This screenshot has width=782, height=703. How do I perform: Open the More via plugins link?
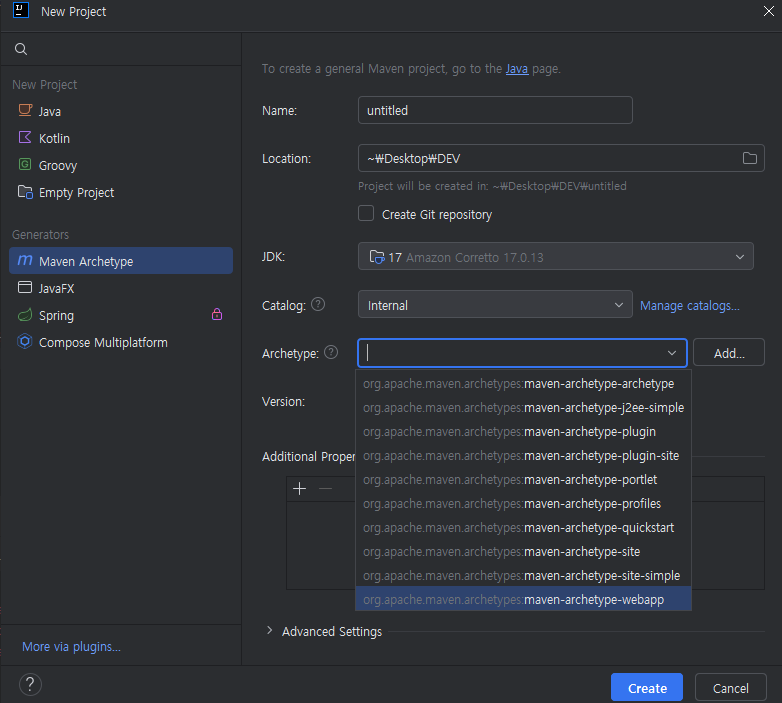(71, 647)
